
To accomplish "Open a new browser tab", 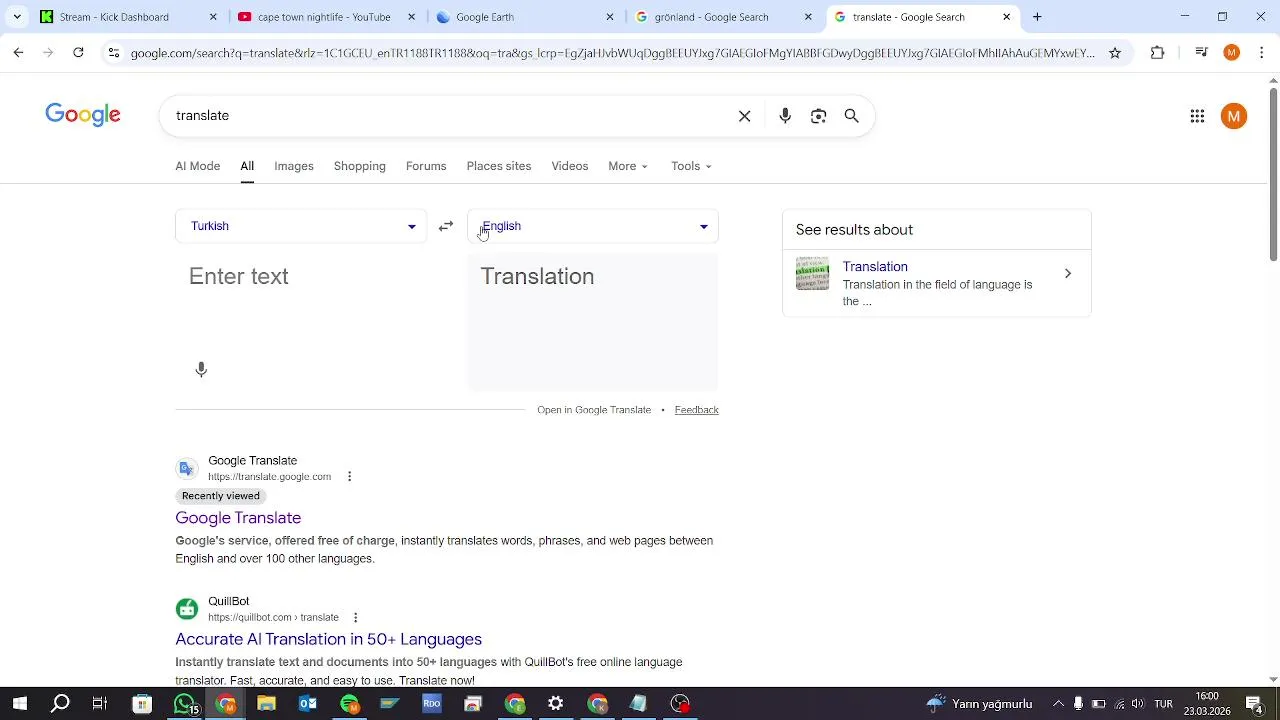I will (1037, 17).
